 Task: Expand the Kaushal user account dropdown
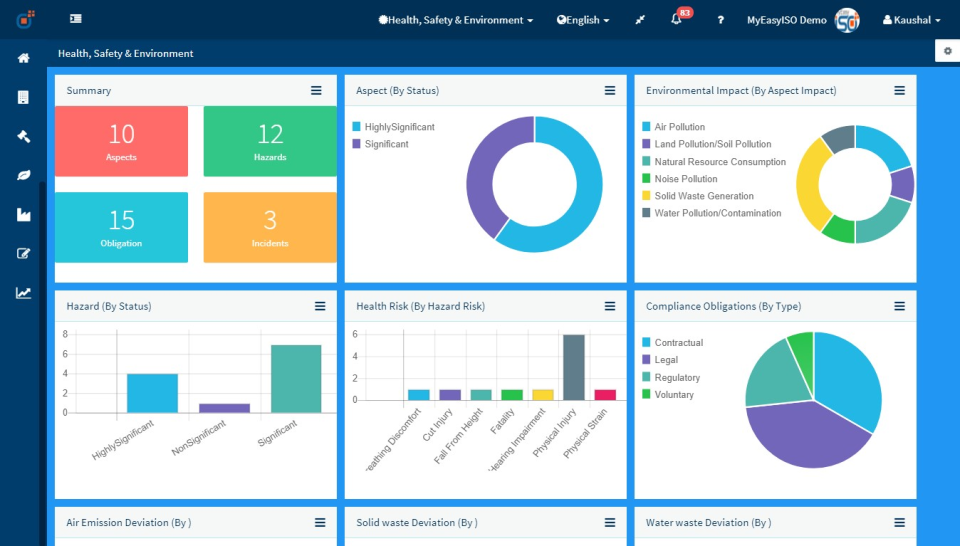pyautogui.click(x=911, y=20)
